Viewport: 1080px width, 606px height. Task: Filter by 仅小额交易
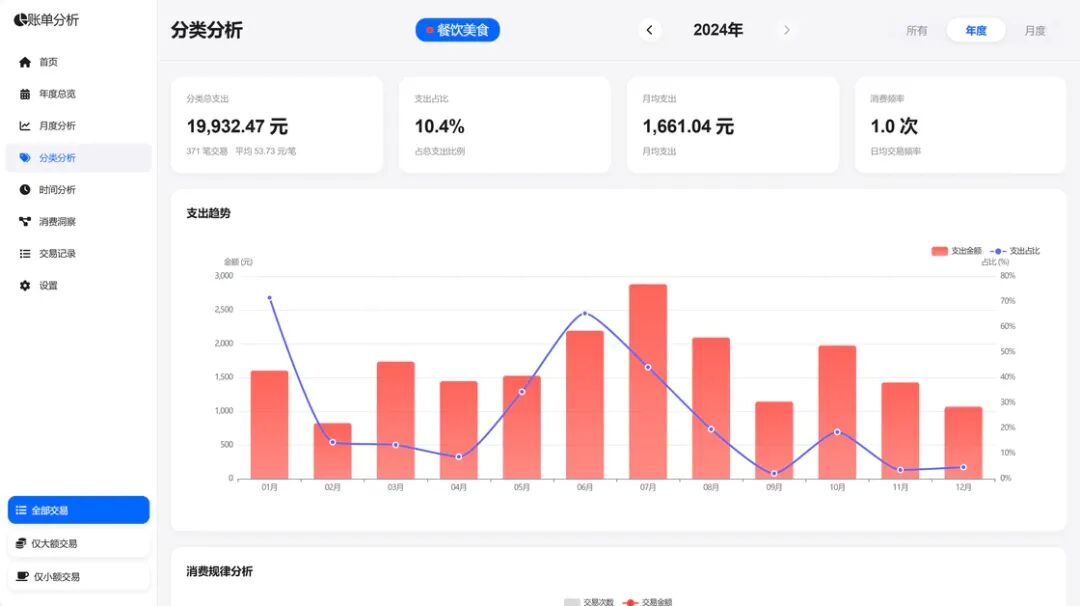point(79,576)
